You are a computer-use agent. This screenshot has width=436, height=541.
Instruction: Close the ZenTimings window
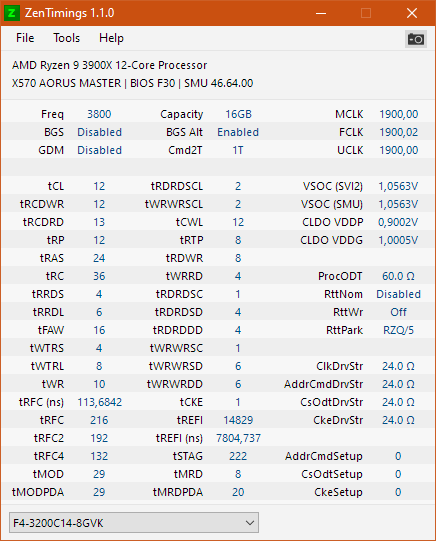(x=412, y=13)
